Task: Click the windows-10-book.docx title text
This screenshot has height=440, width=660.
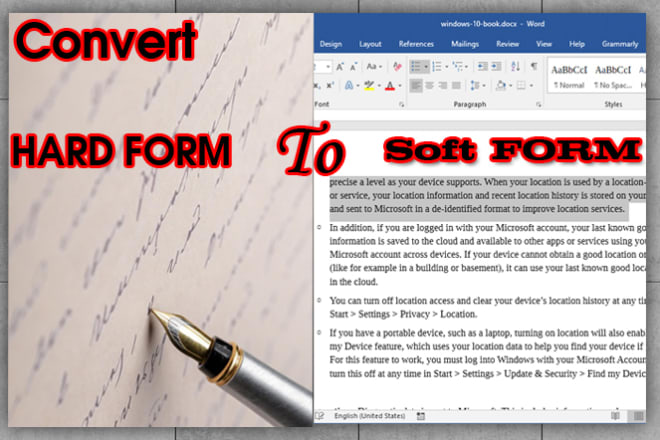Action: click(x=478, y=24)
